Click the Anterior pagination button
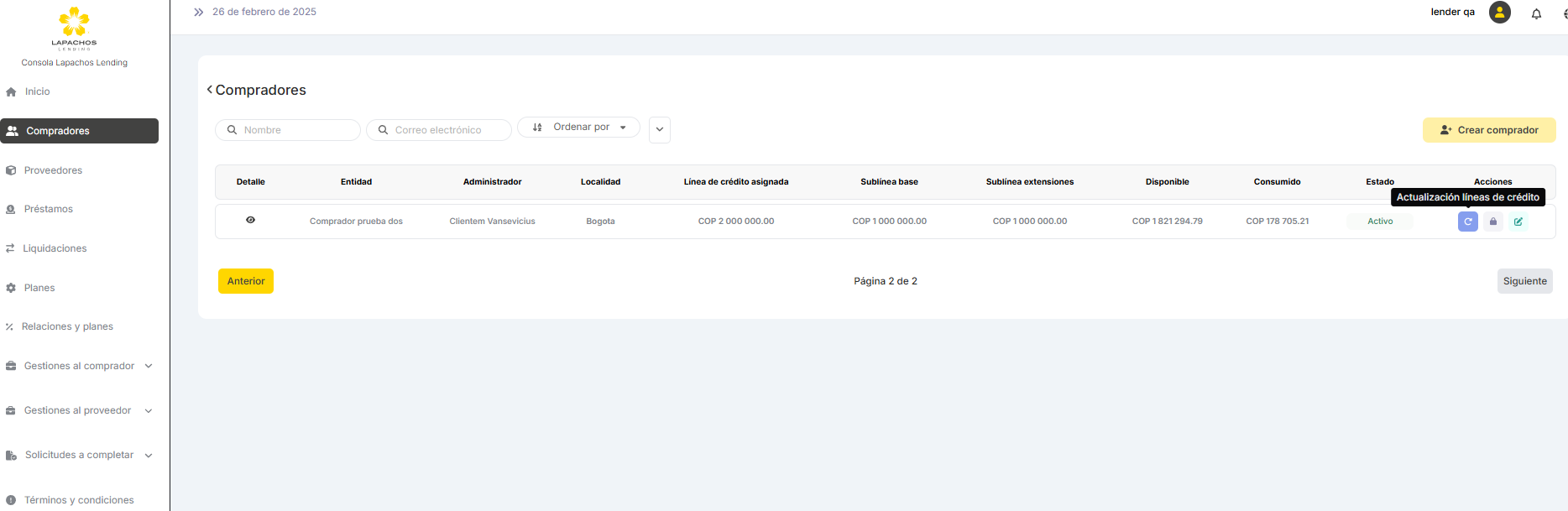 [x=246, y=281]
